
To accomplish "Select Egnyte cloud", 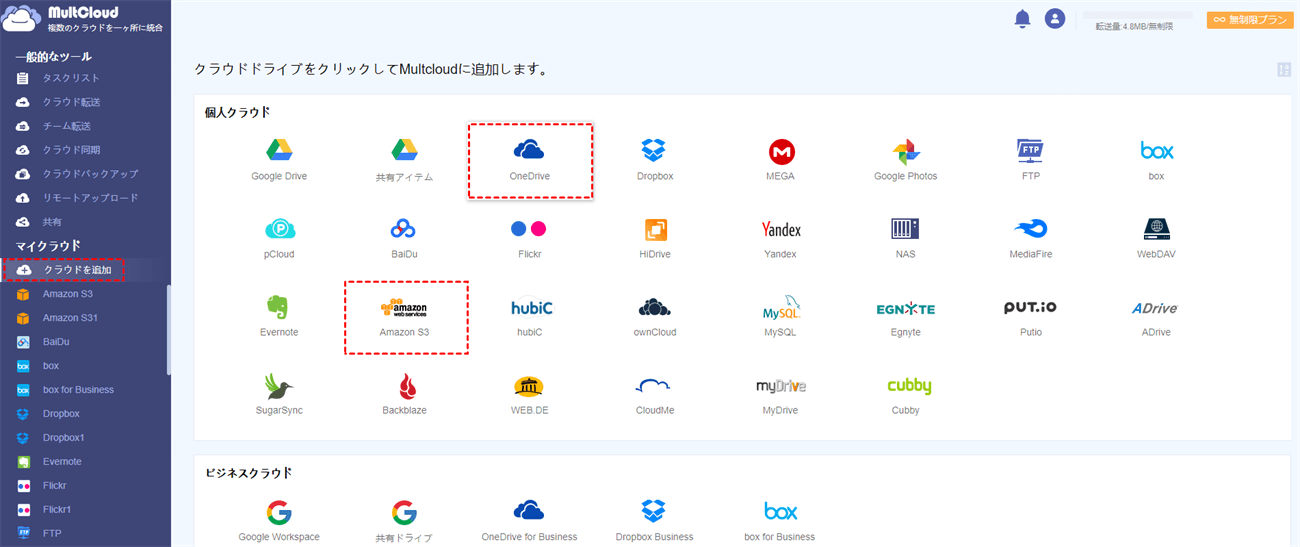I will coord(906,316).
